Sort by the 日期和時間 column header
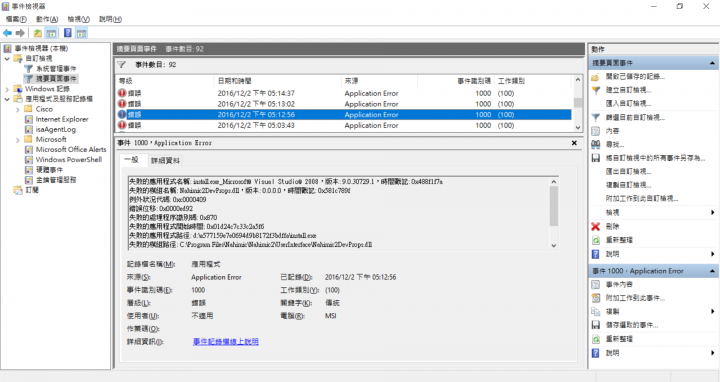 pos(278,81)
